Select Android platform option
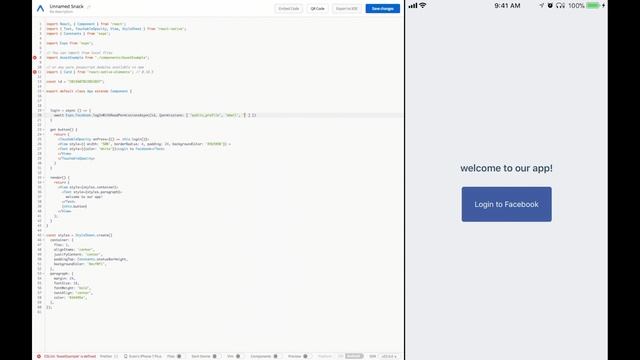The height and width of the screenshot is (360, 640). (354, 356)
